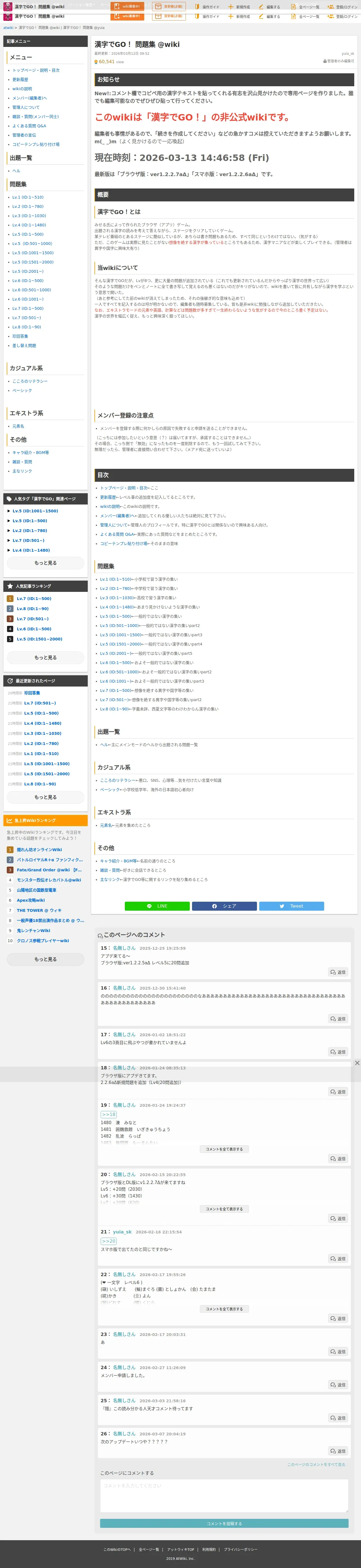Open the yuia_sk author name on comment 21
The width and height of the screenshot is (361, 1568).
coord(122,1232)
